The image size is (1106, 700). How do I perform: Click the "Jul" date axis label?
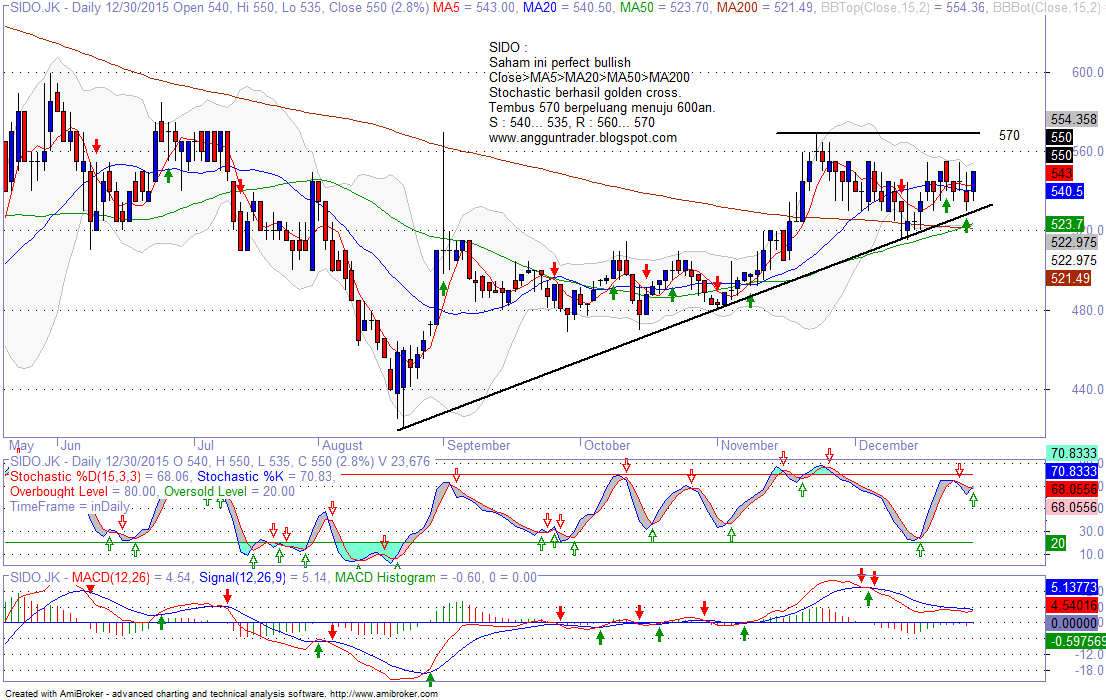coord(205,445)
